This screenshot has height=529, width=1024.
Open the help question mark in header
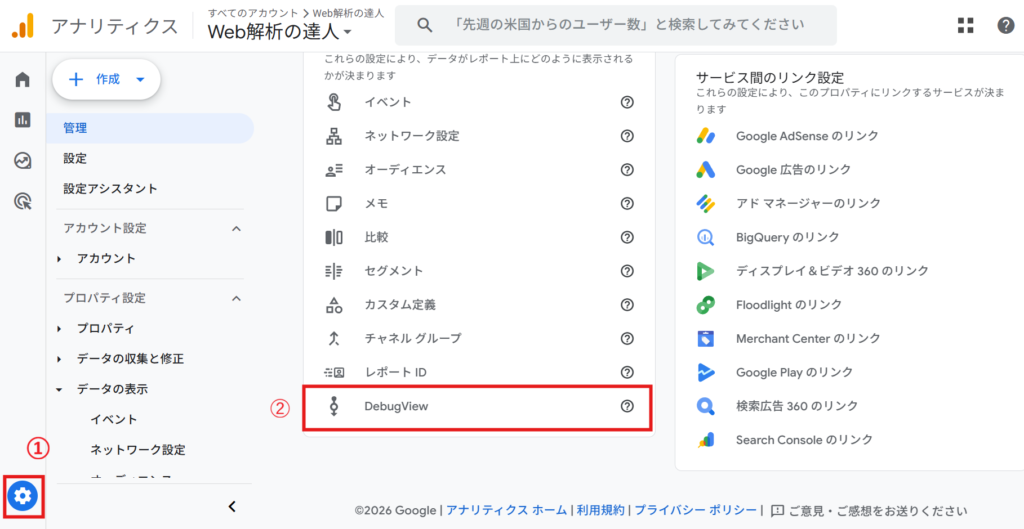[x=1006, y=25]
